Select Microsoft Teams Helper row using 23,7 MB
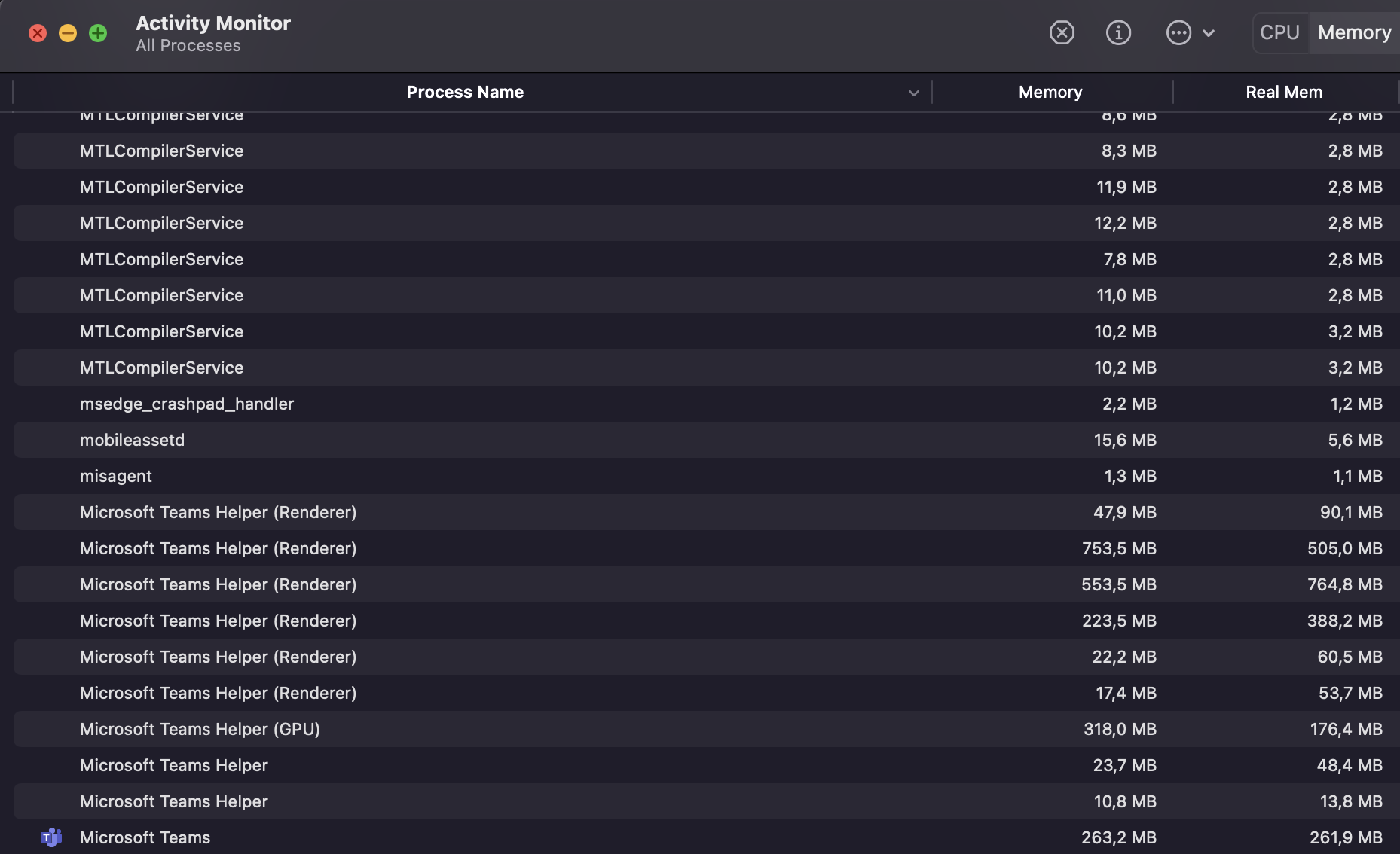Viewport: 1400px width, 854px height. pos(706,765)
